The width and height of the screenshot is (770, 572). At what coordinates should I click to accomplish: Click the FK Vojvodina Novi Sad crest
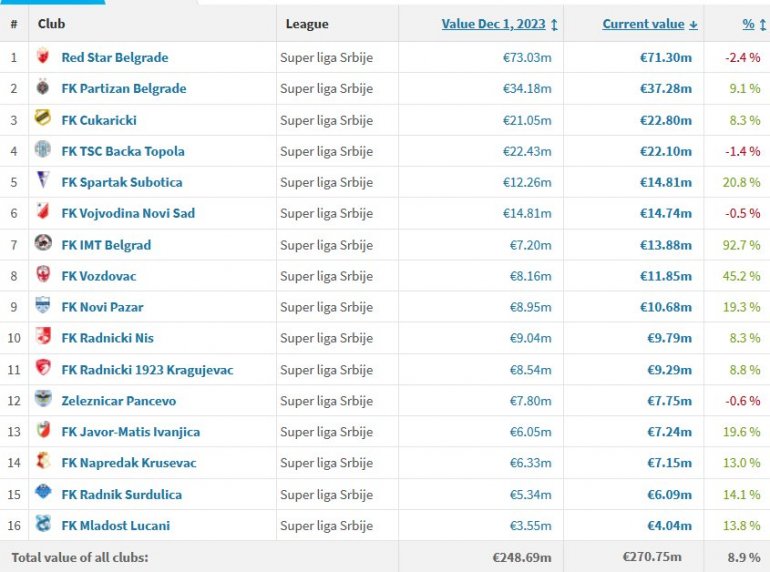tap(43, 213)
